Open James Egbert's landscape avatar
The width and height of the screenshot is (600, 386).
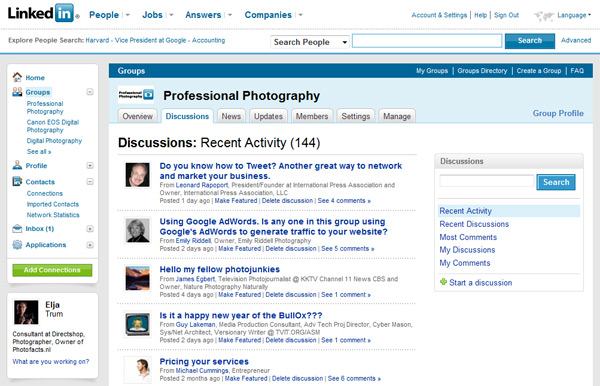click(x=137, y=278)
